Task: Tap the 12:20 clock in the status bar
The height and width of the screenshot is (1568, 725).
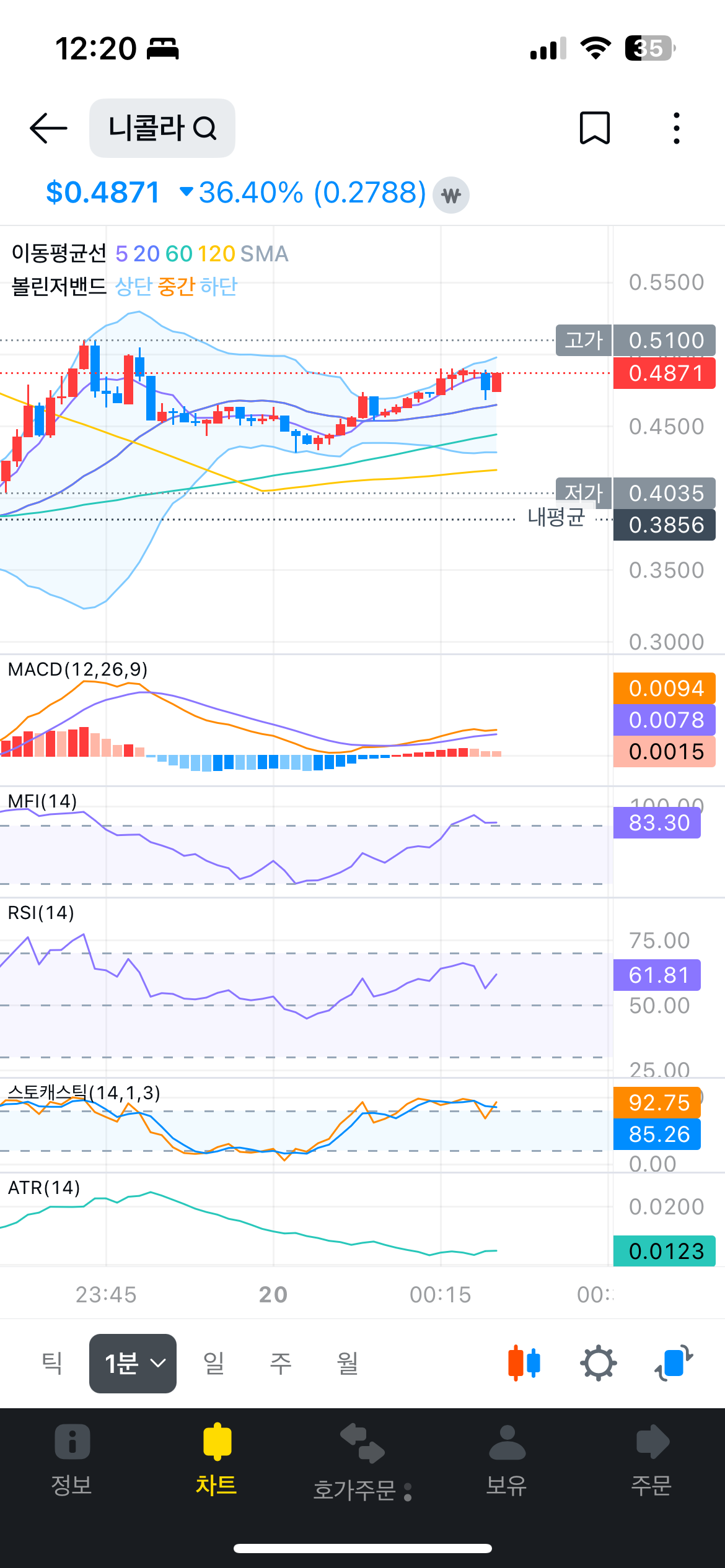Action: click(x=96, y=48)
